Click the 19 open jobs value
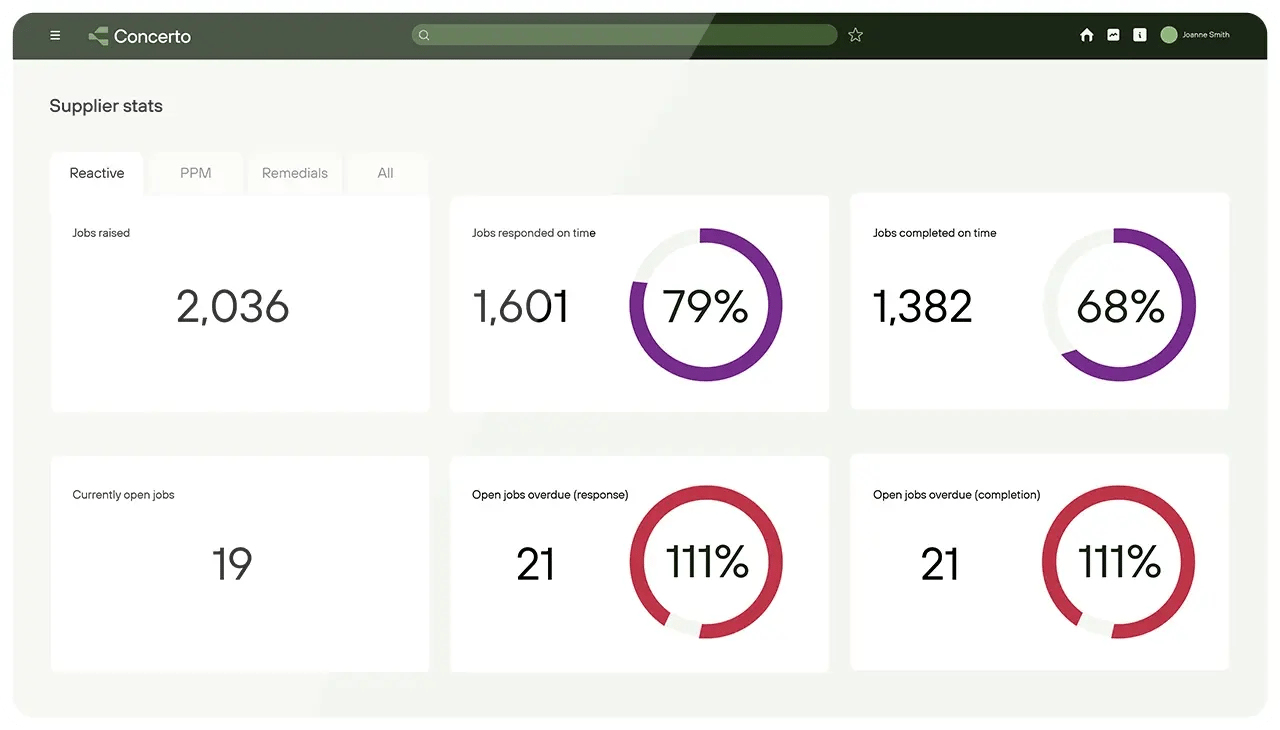Viewport: 1280px width, 730px height. tap(232, 564)
